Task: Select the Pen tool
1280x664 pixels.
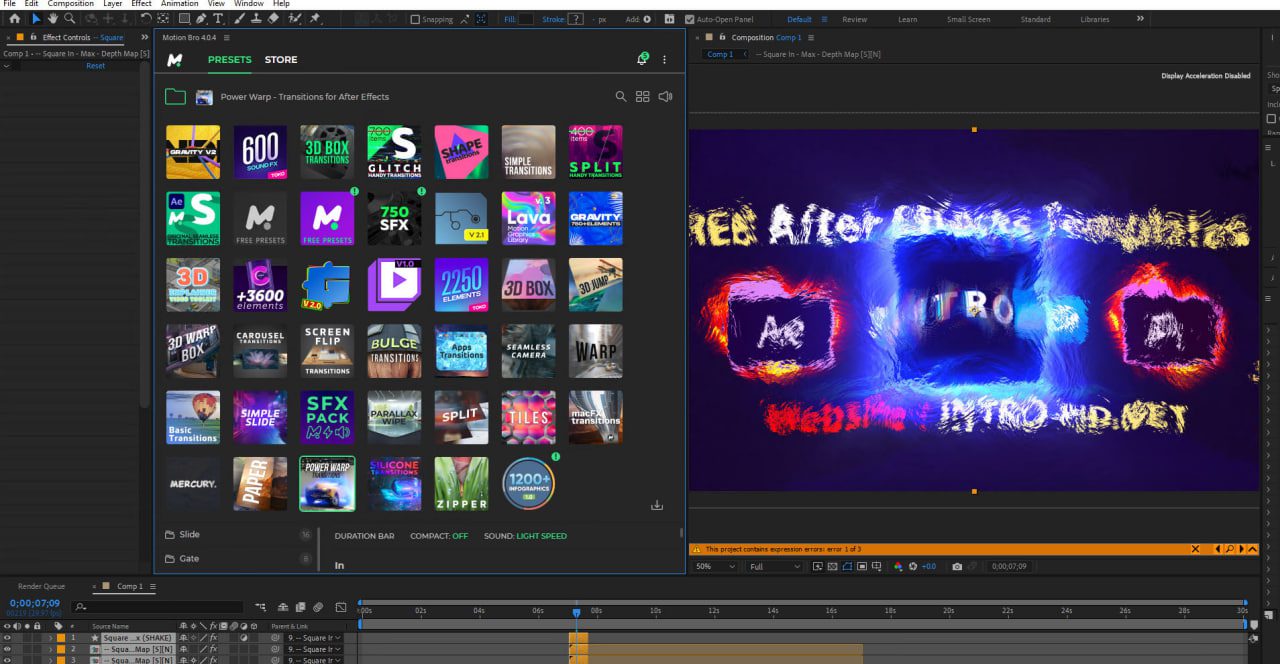Action: coord(201,19)
